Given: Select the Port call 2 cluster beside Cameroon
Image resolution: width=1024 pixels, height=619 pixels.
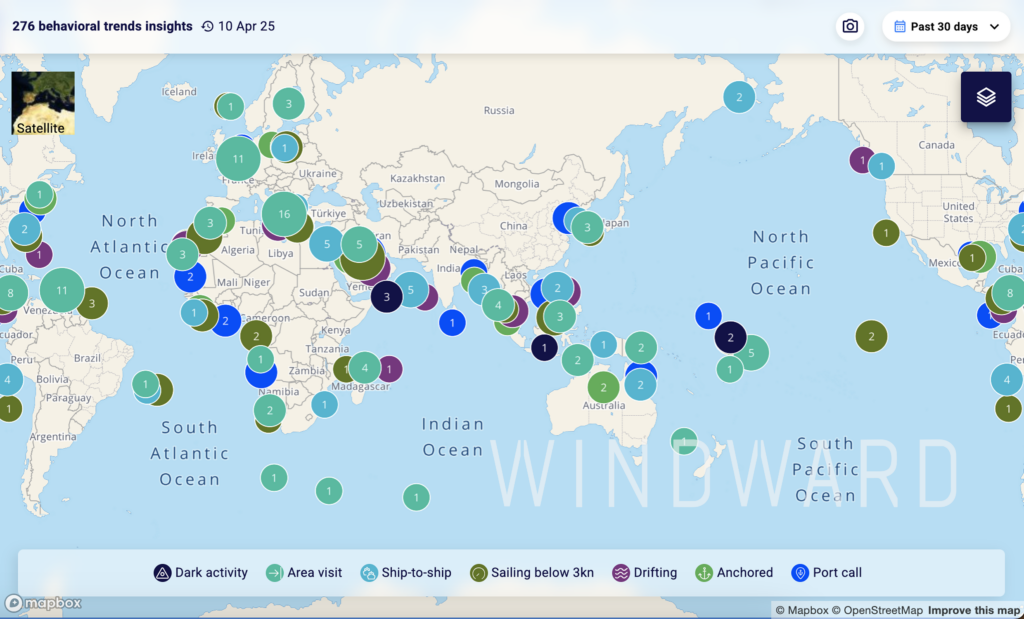Looking at the screenshot, I should [225, 321].
